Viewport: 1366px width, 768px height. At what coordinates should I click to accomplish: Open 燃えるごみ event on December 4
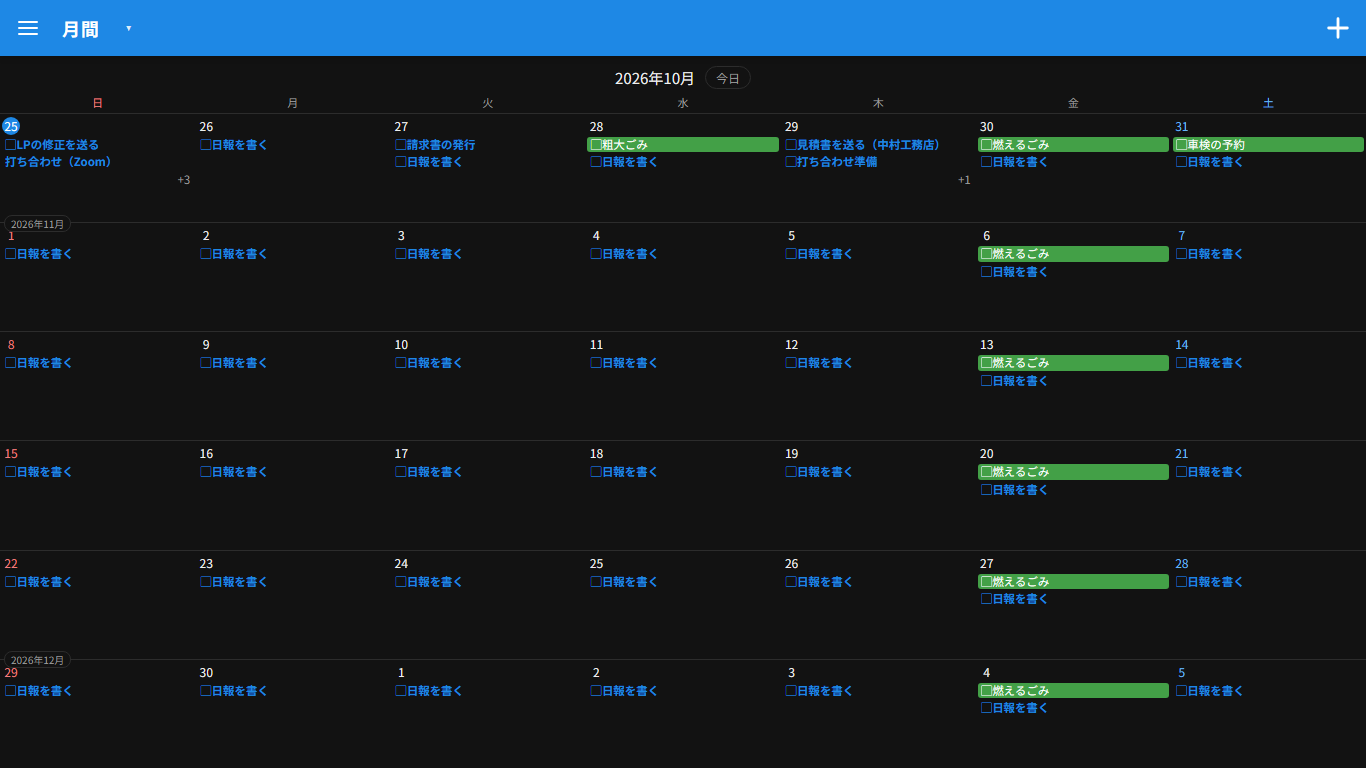[x=1073, y=690]
